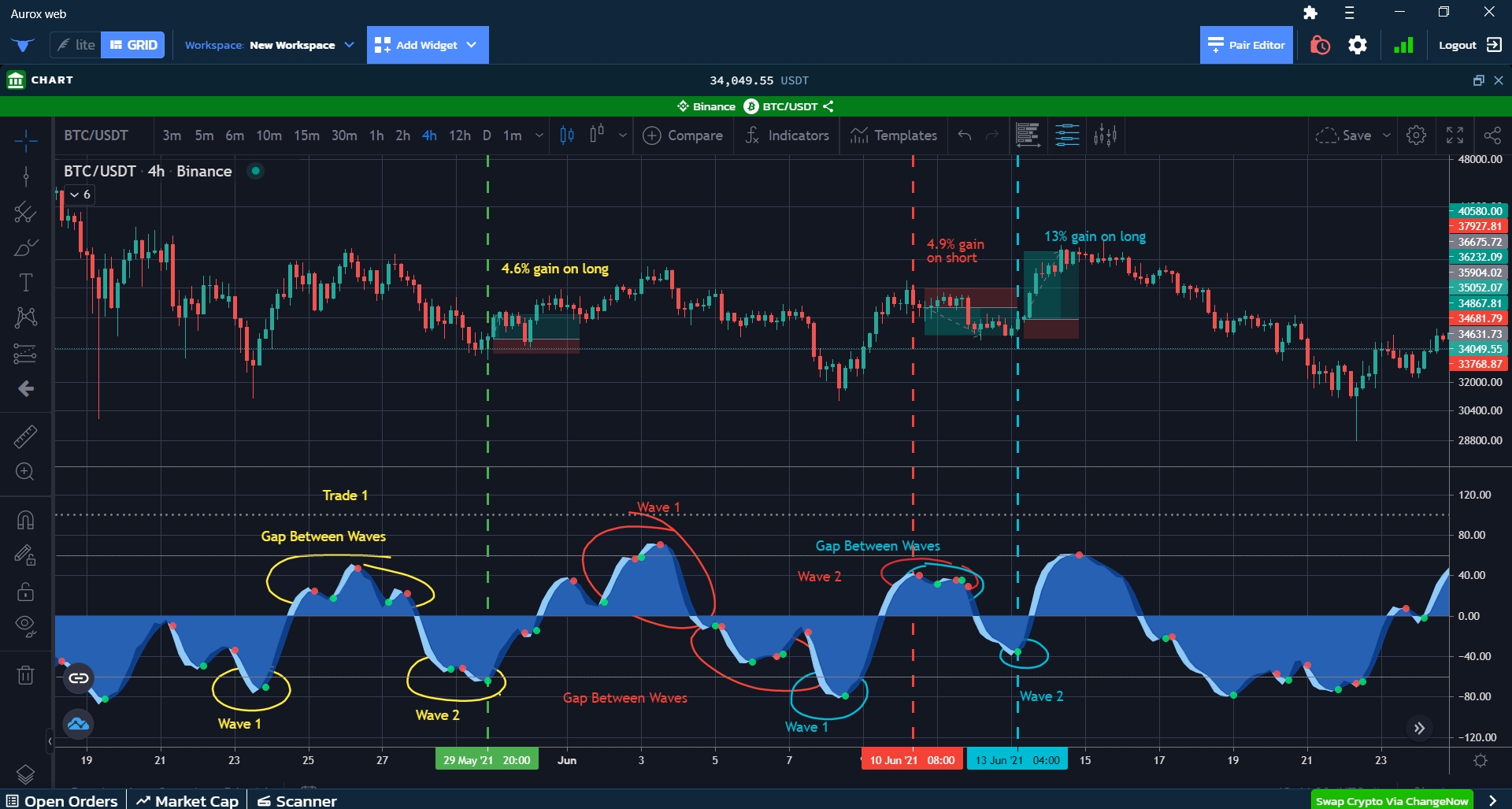Open the Scanner tab

point(298,800)
